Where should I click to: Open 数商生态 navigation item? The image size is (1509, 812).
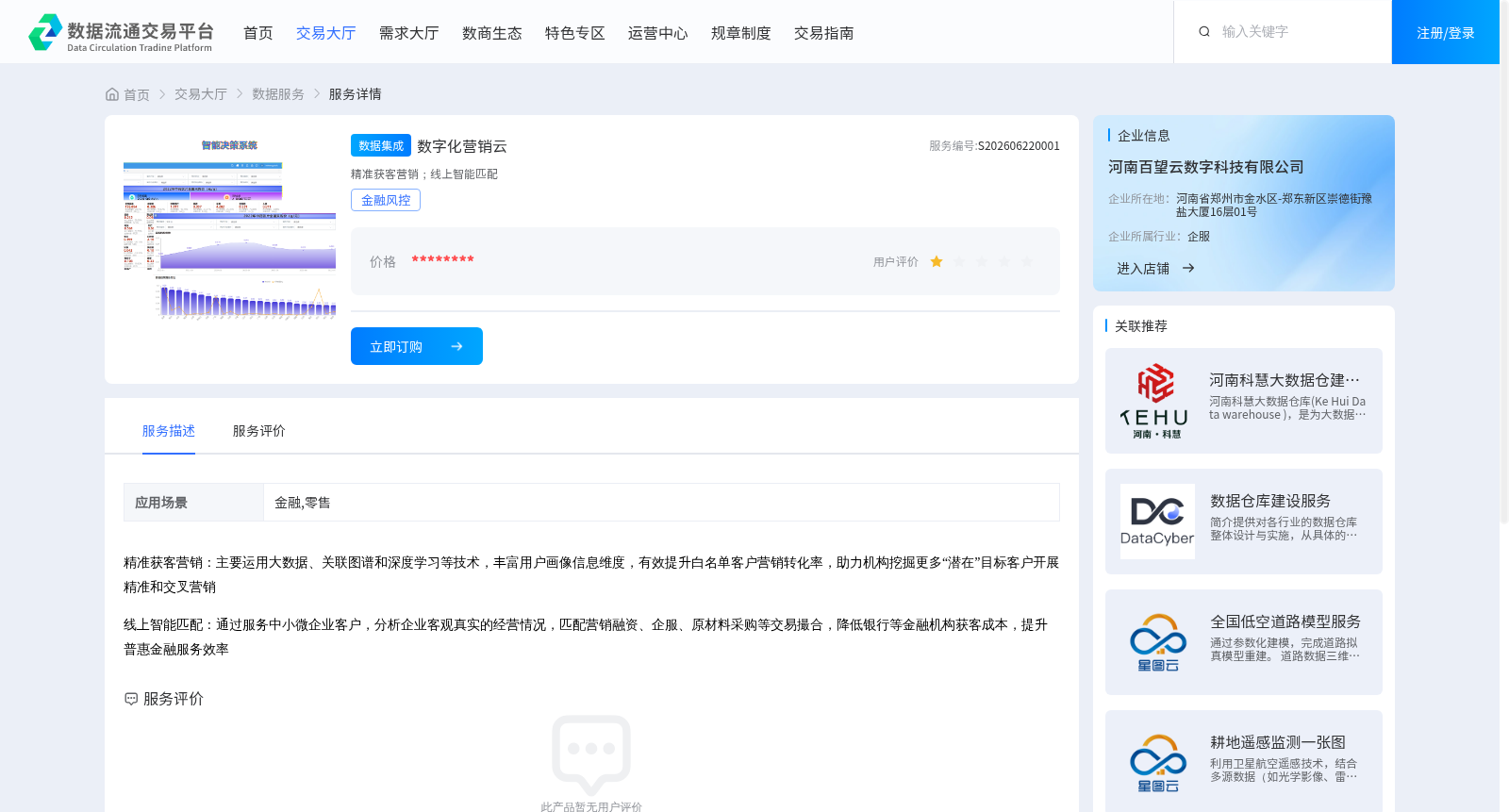tap(492, 33)
